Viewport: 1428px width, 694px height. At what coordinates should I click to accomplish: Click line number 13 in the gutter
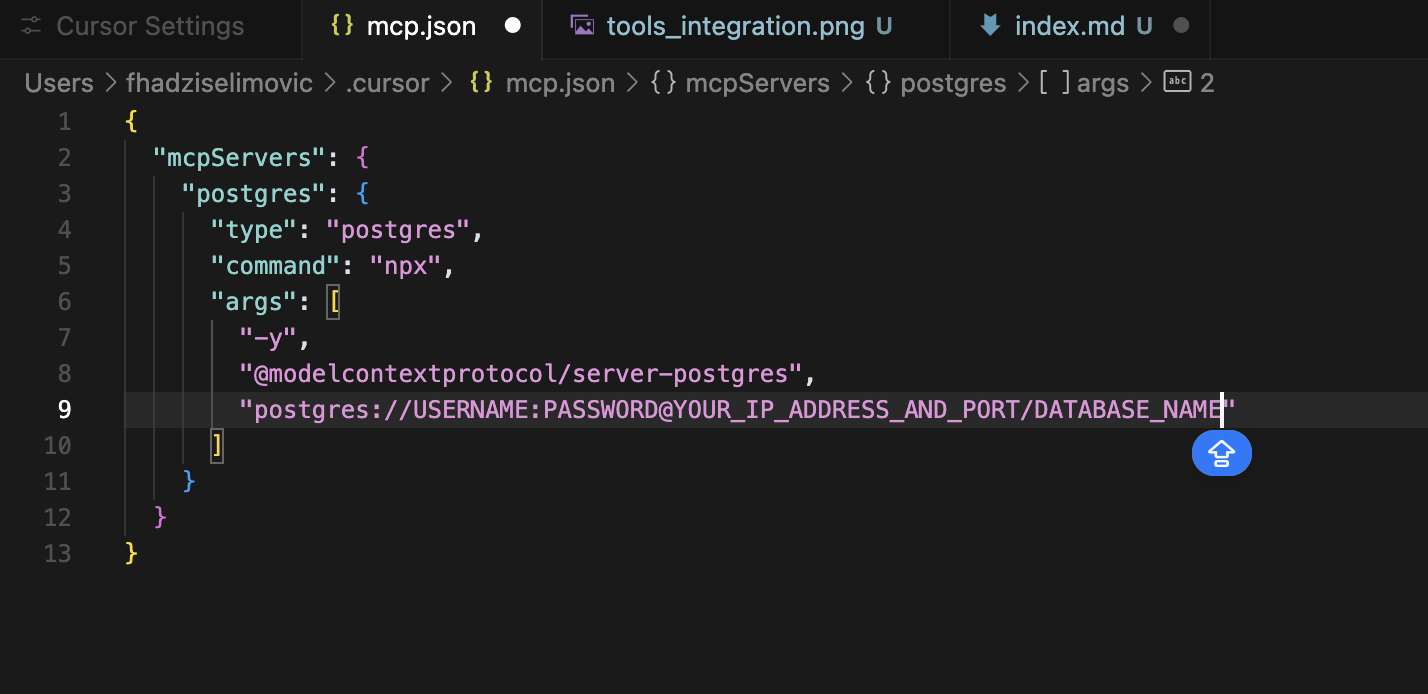(58, 553)
